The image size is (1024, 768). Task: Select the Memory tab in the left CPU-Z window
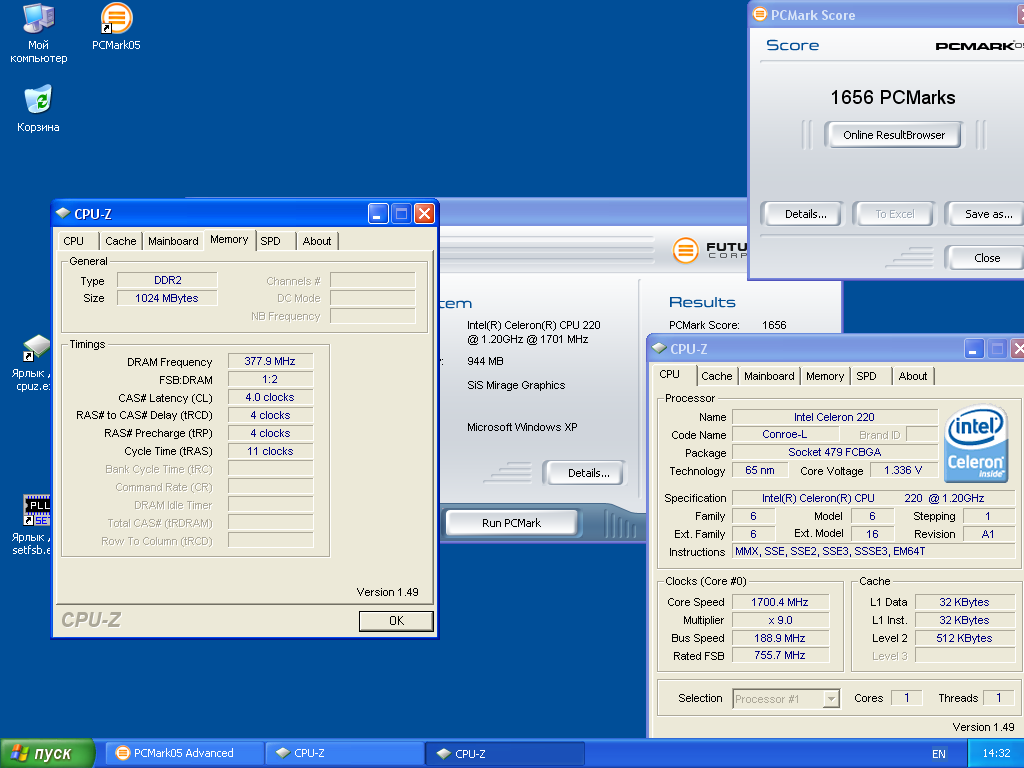pyautogui.click(x=229, y=240)
